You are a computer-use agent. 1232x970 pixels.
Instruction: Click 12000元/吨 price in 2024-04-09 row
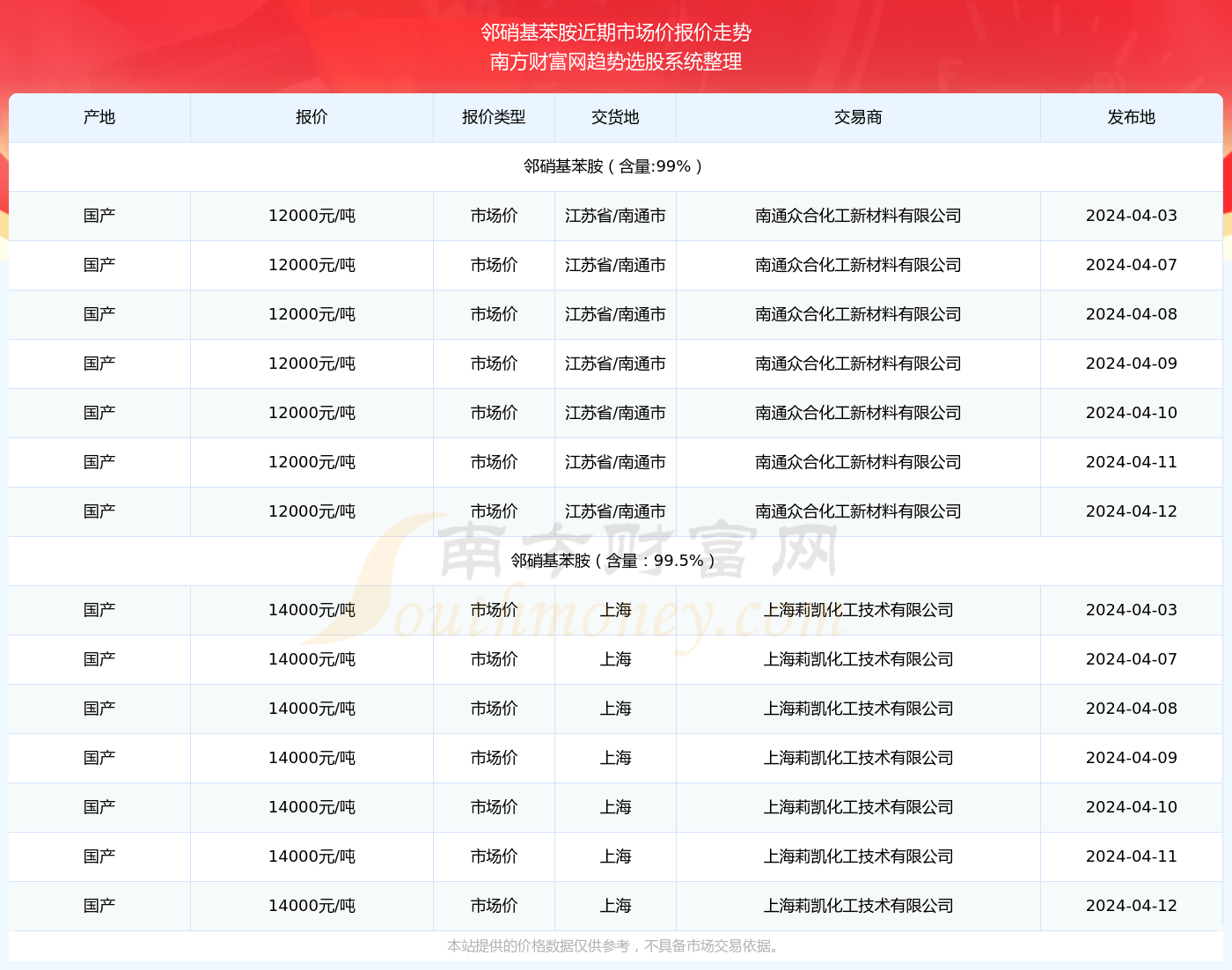click(x=312, y=364)
